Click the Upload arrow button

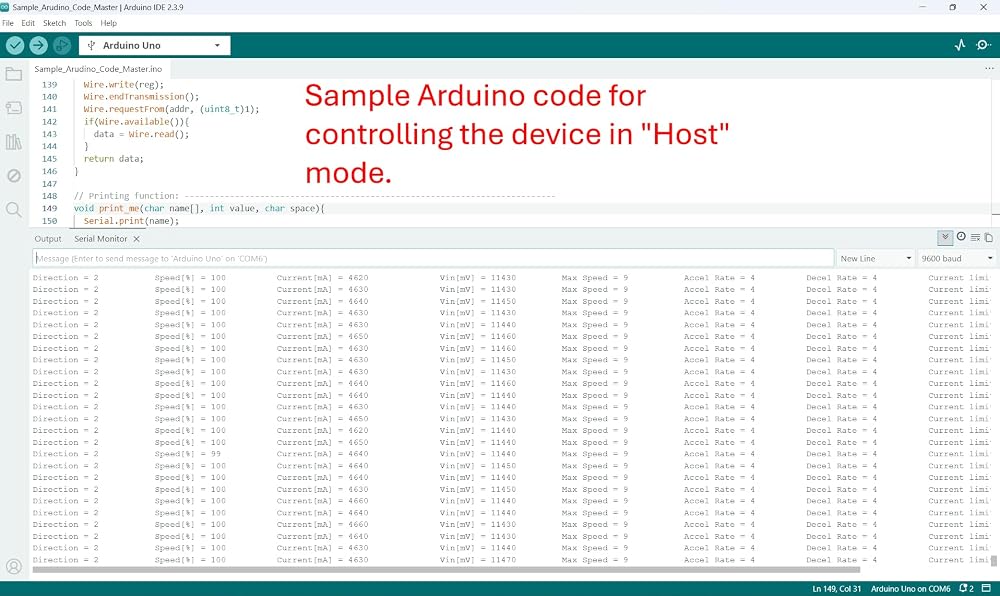pyautogui.click(x=38, y=45)
